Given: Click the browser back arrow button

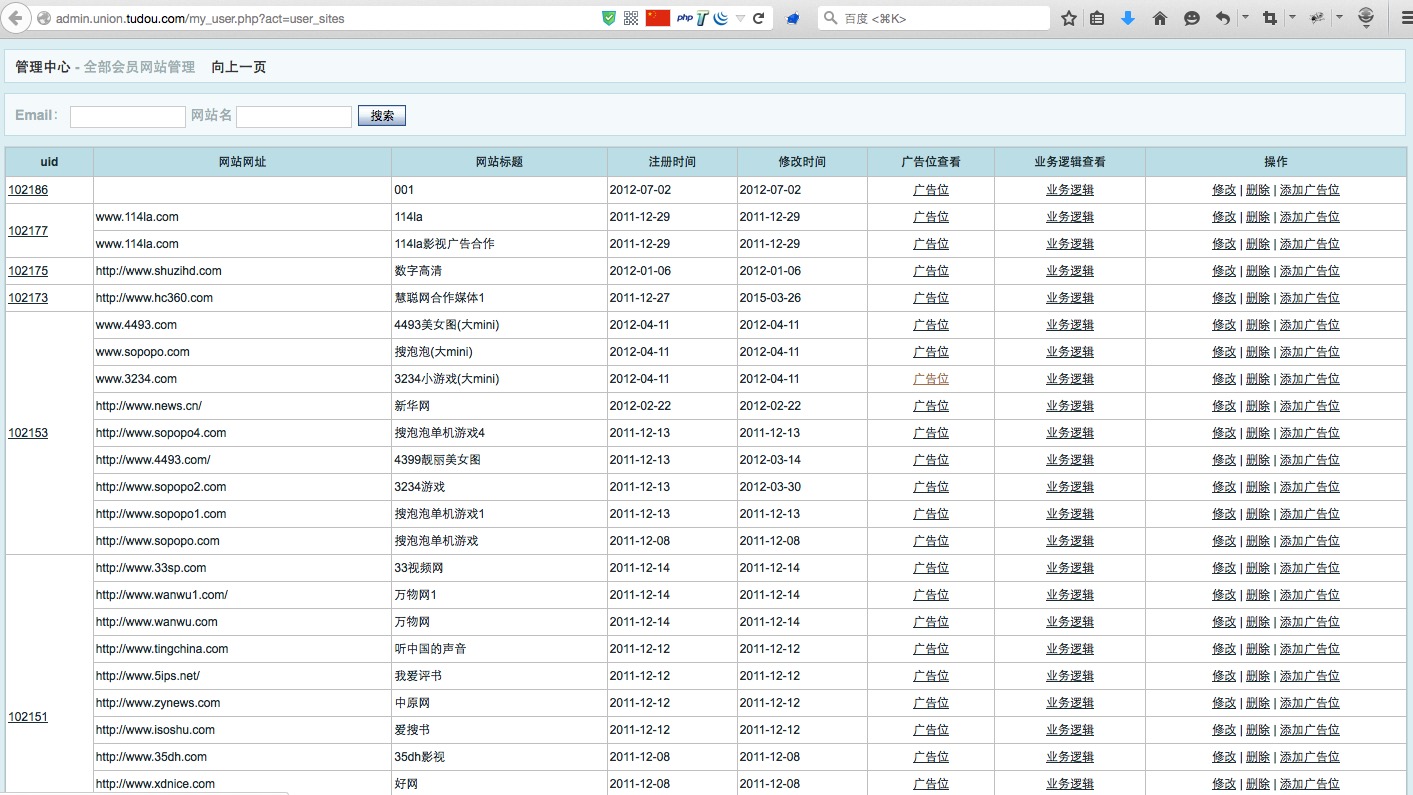Looking at the screenshot, I should point(14,18).
